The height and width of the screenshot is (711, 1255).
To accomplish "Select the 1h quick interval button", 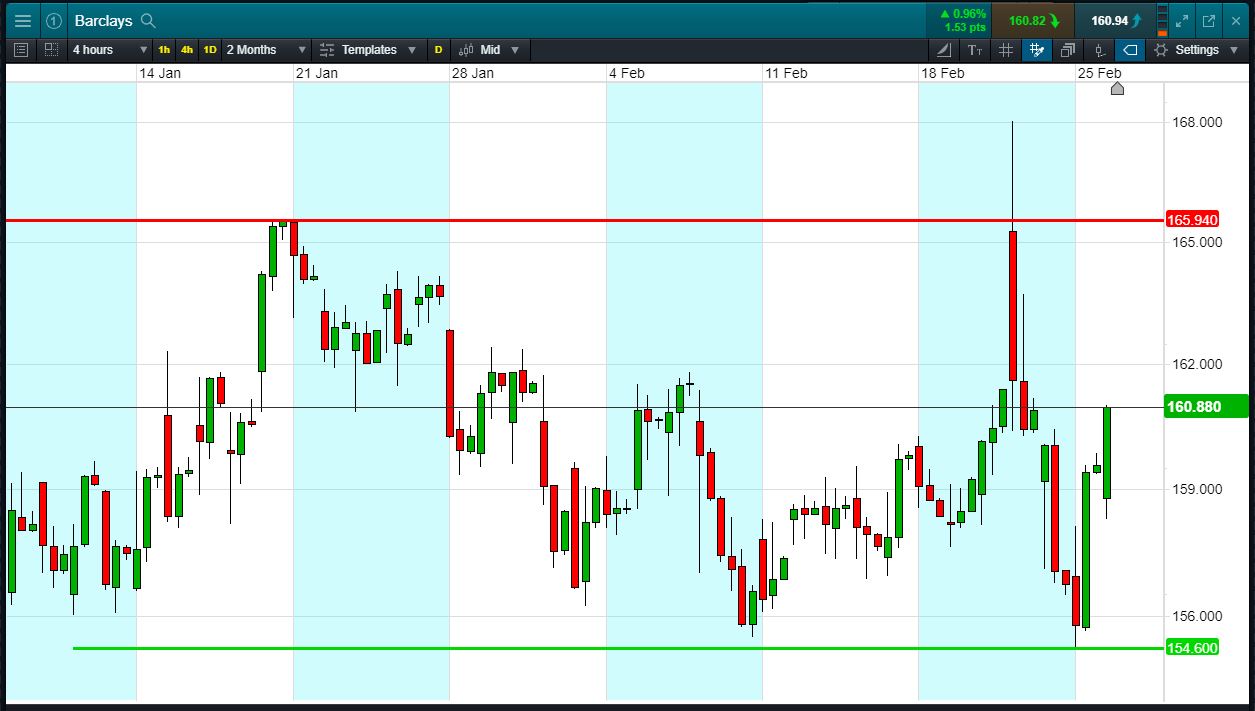I will (x=164, y=50).
